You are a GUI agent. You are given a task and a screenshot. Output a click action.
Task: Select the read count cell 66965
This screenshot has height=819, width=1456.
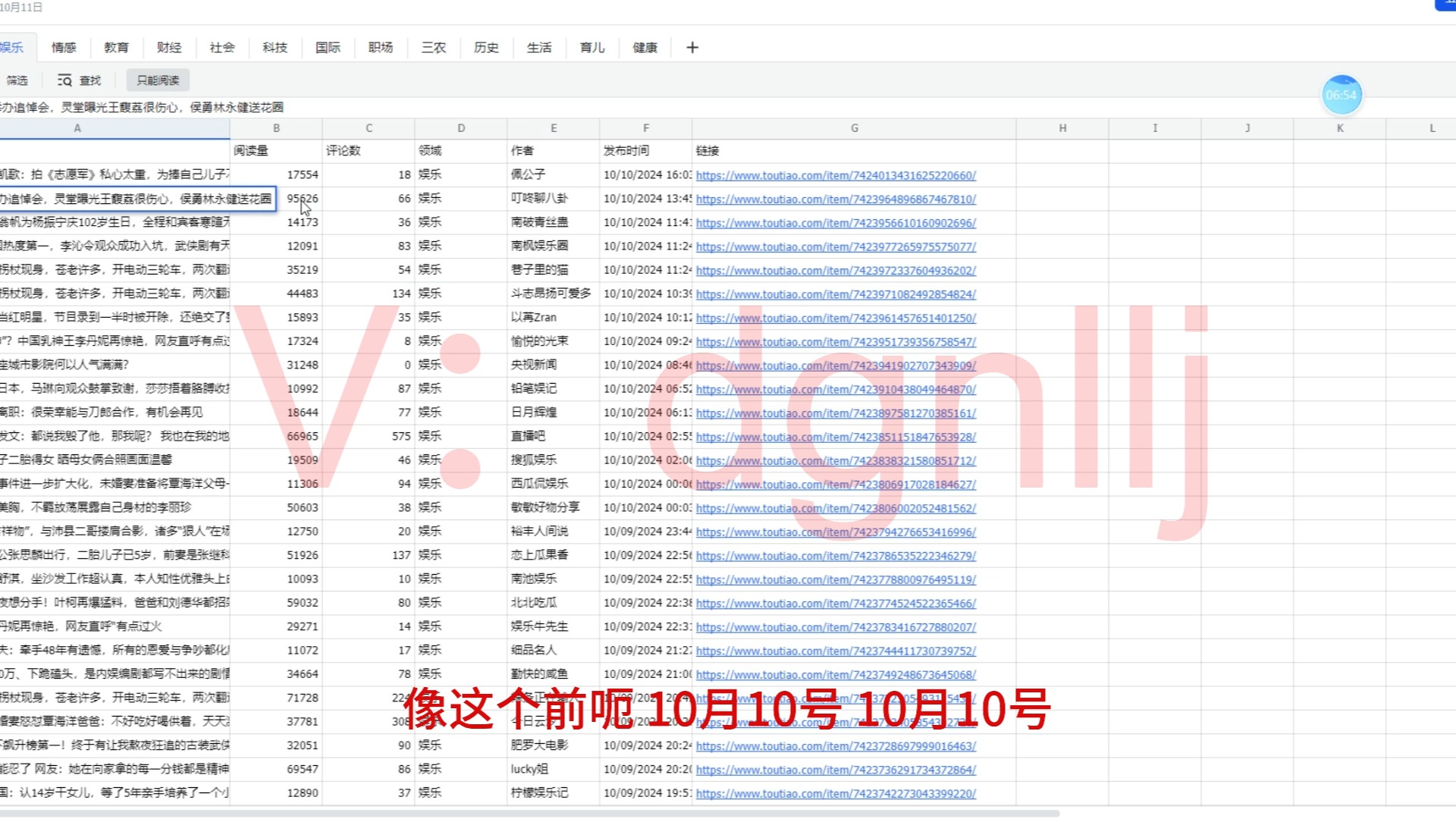pyautogui.click(x=276, y=436)
